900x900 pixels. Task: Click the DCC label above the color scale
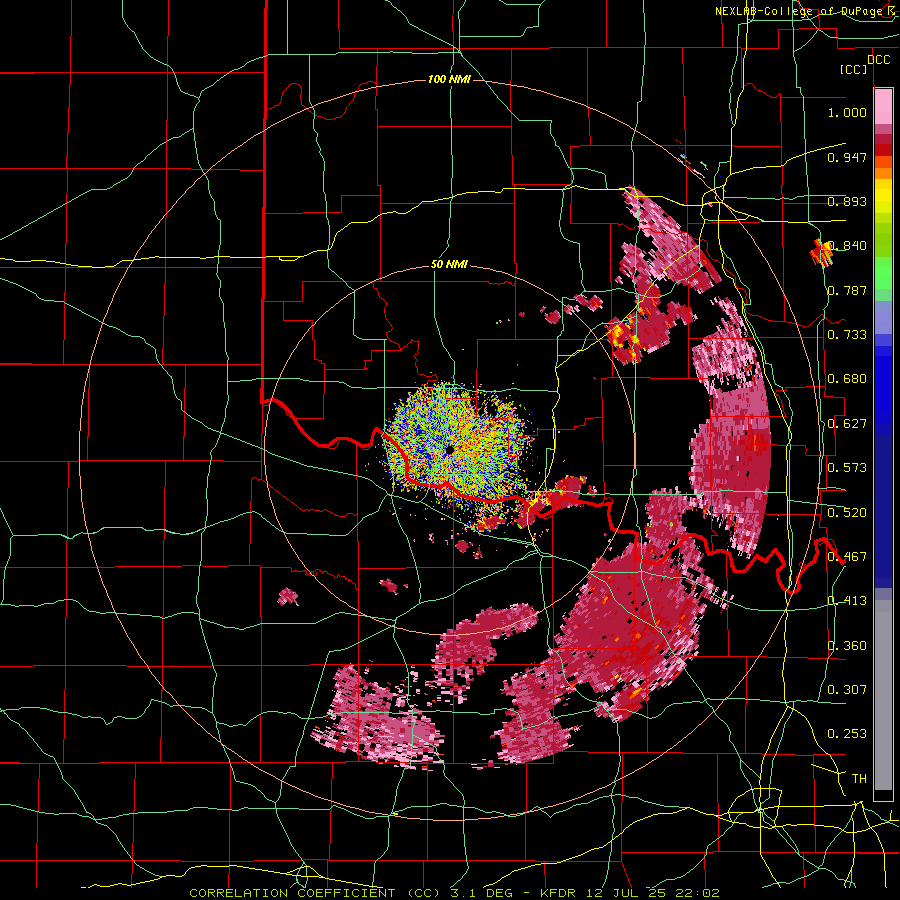click(x=878, y=60)
